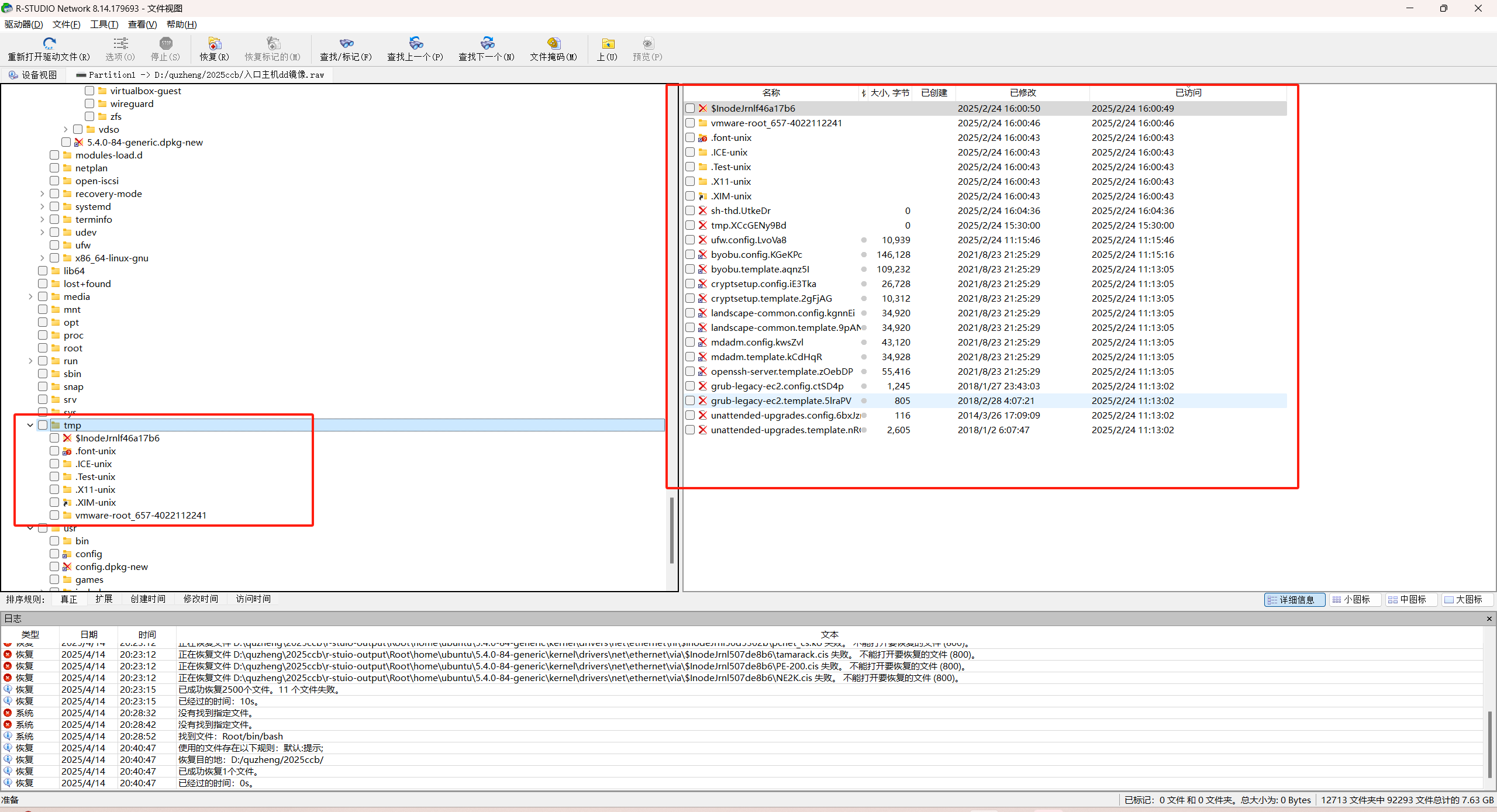Expand the systemd folder node
The width and height of the screenshot is (1497, 812).
tap(42, 206)
